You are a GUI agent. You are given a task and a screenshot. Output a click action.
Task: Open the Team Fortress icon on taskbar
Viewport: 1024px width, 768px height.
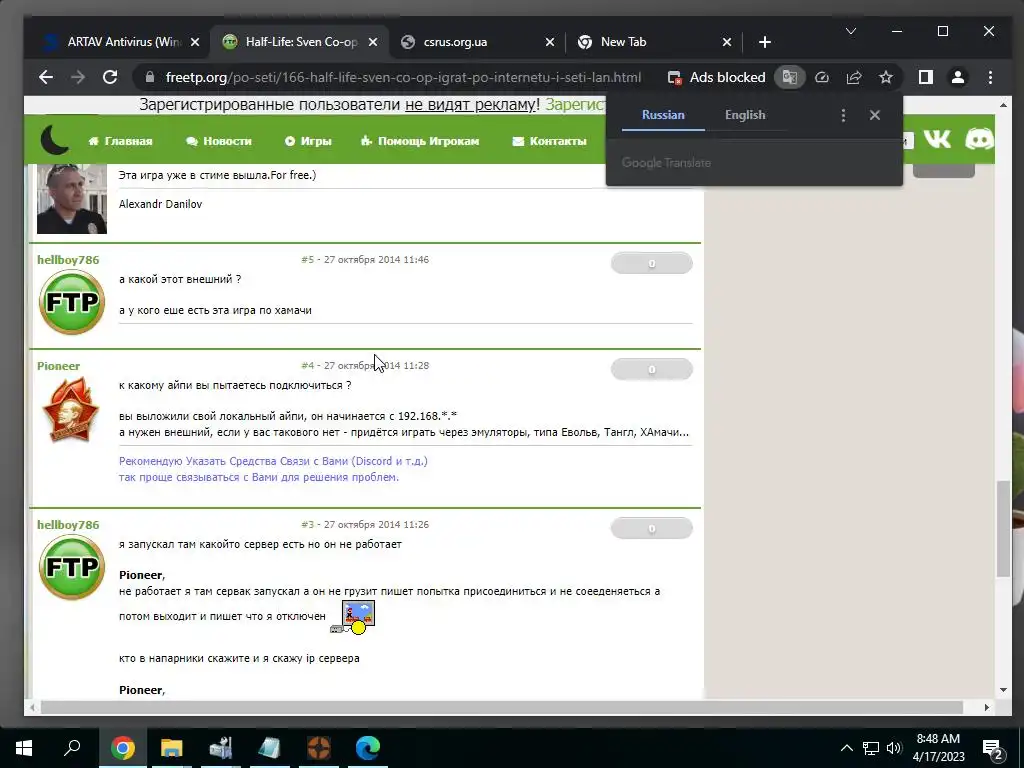click(x=319, y=748)
